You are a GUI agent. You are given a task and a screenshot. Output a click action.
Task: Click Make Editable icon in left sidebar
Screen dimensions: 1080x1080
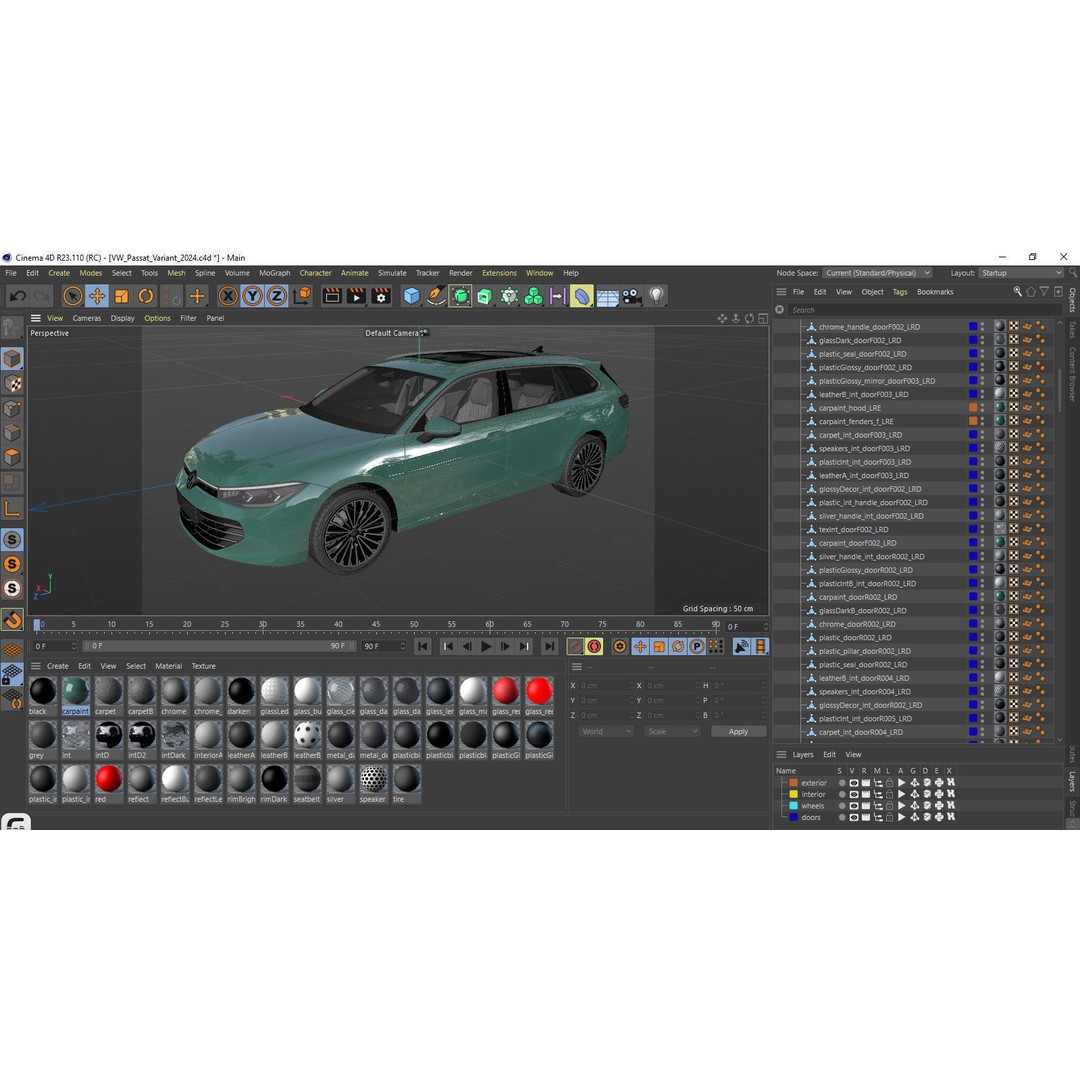tap(12, 328)
